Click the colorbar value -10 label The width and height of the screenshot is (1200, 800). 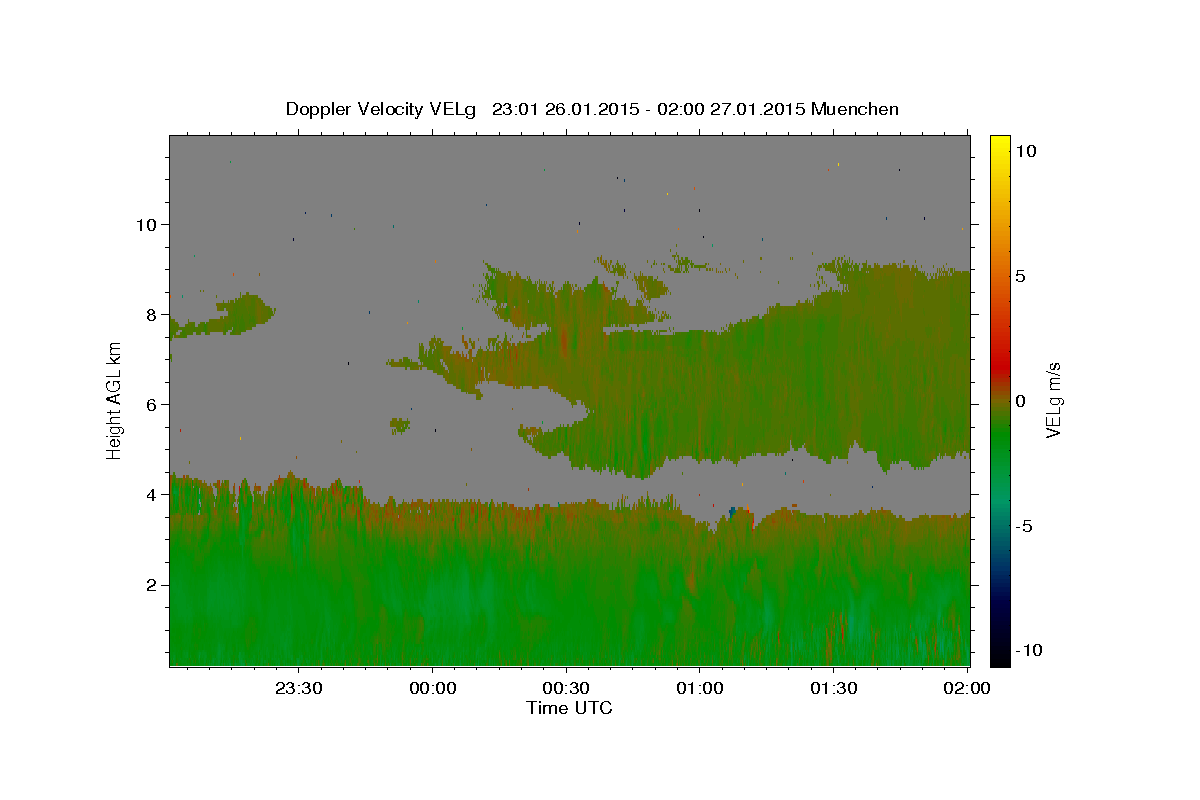(1030, 650)
